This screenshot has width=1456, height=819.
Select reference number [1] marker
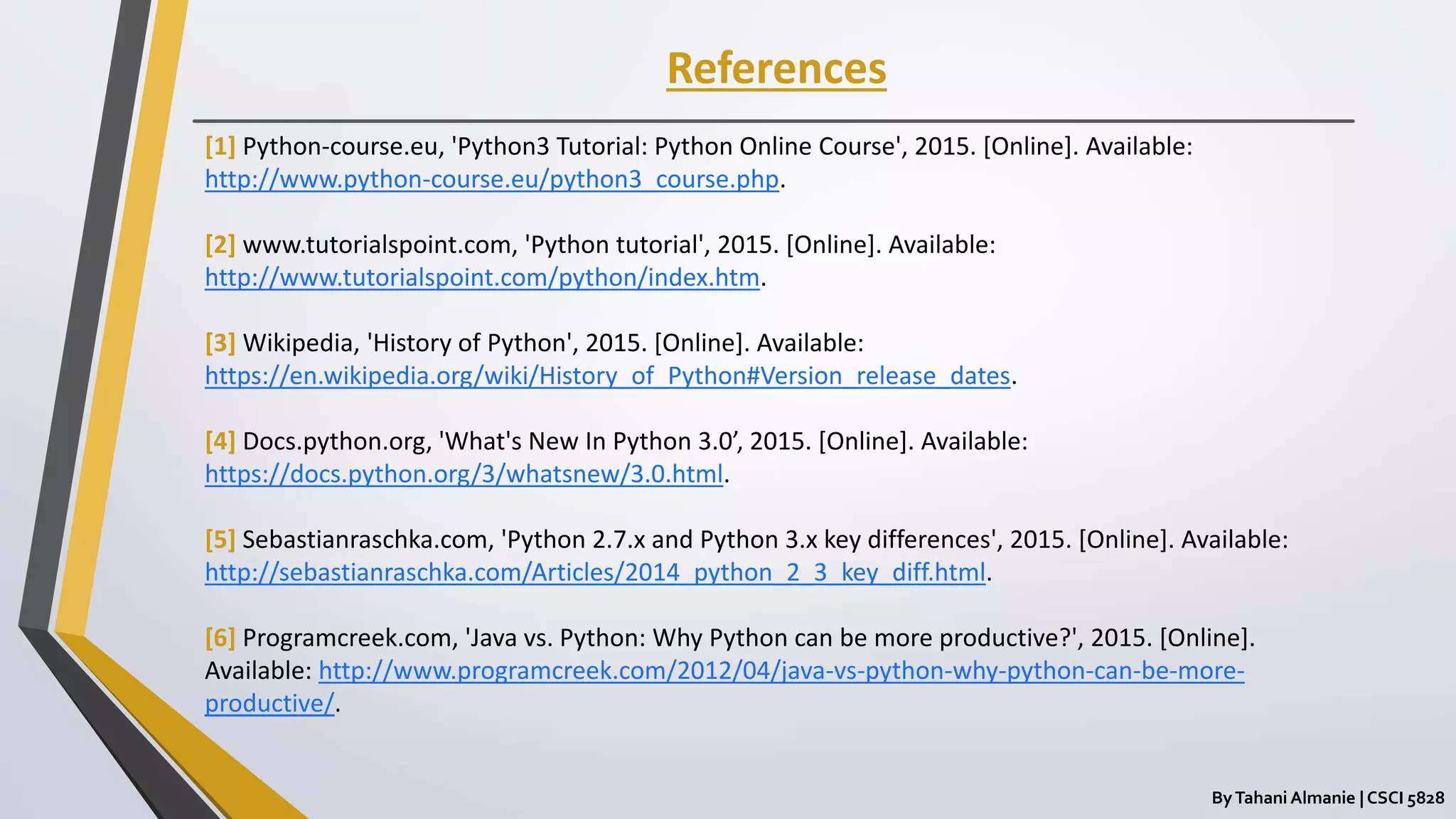(x=220, y=146)
